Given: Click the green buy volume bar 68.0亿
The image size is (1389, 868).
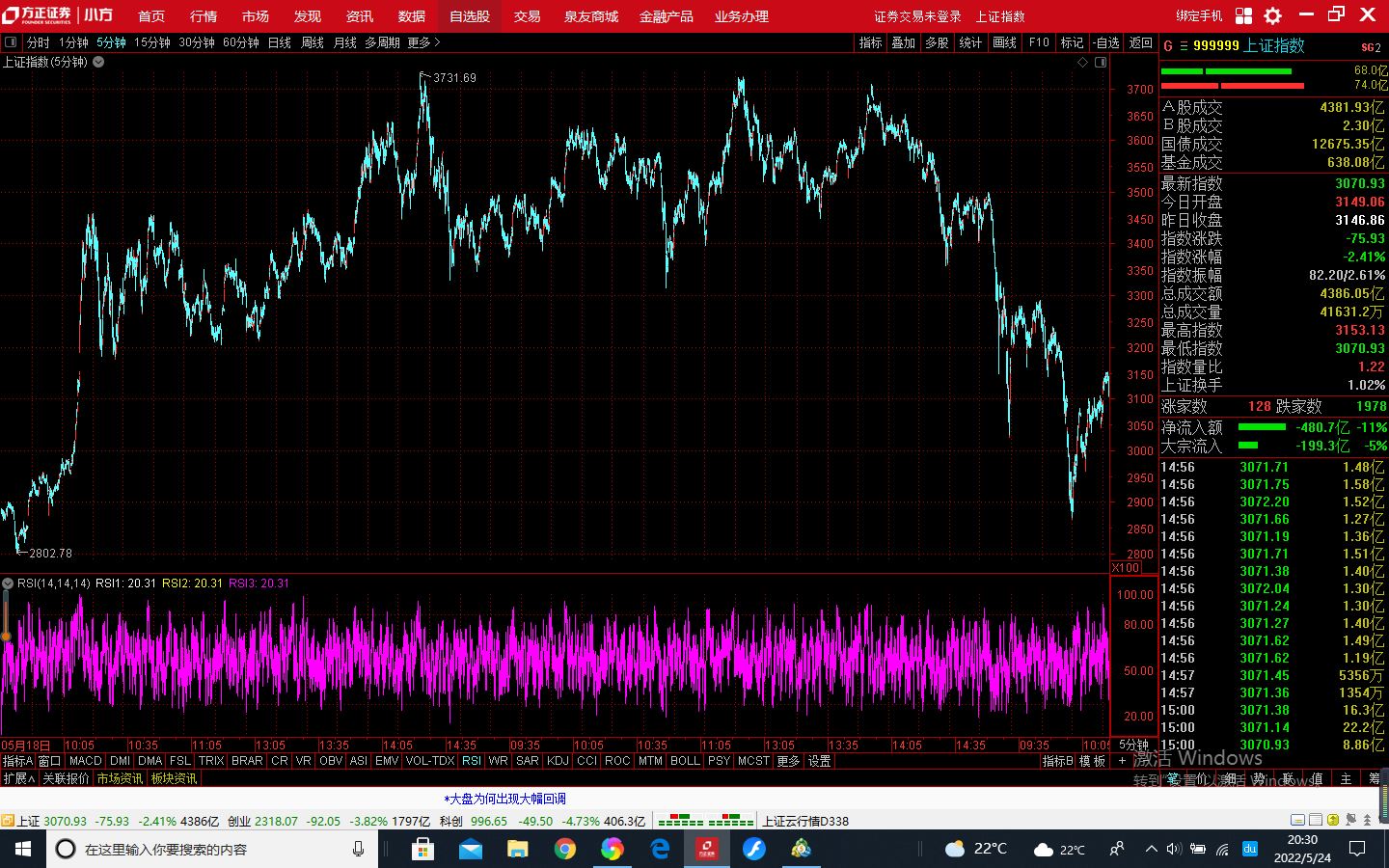Looking at the screenshot, I should pyautogui.click(x=1226, y=71).
